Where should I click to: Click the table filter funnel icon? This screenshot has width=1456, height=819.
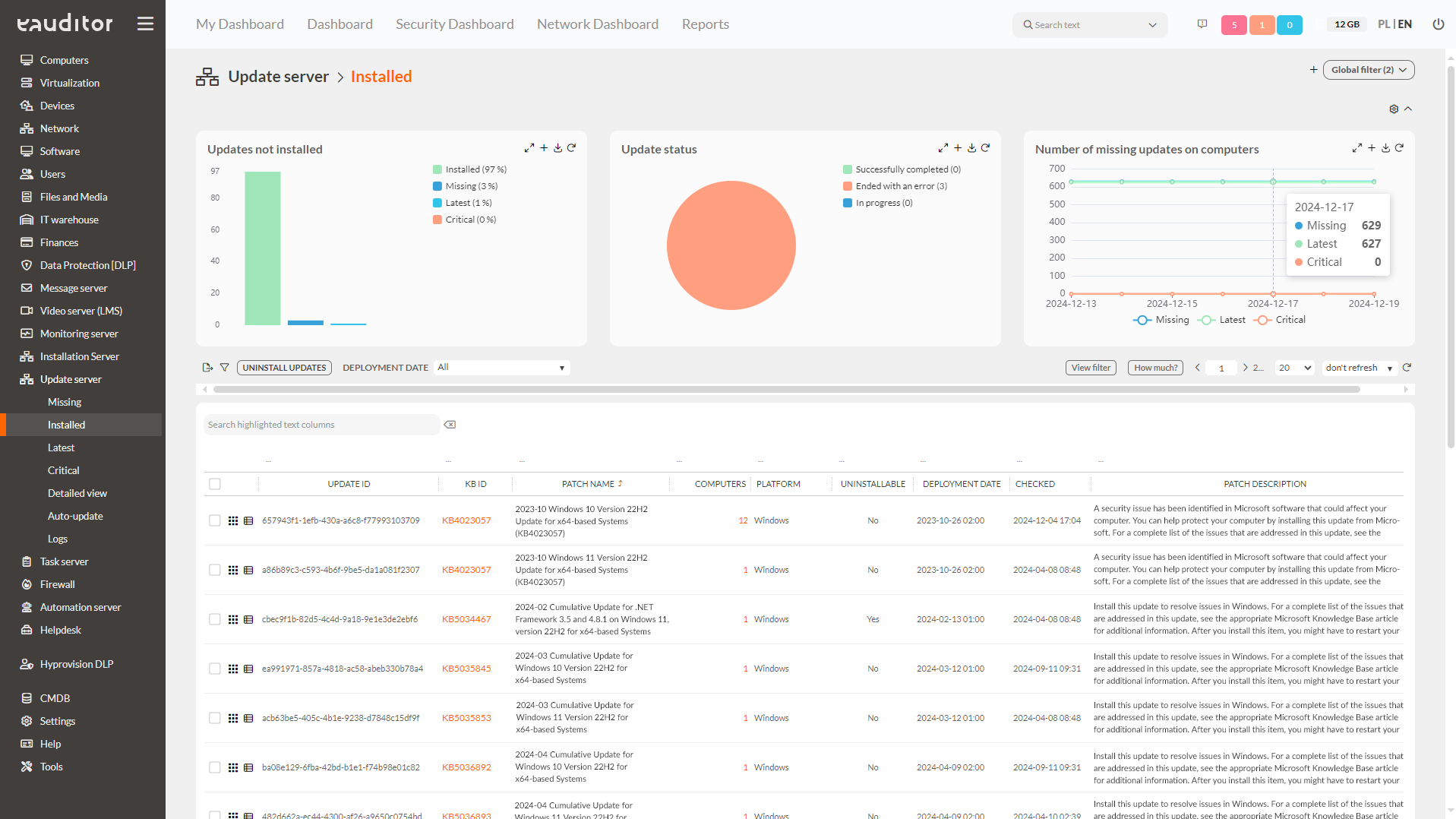click(x=224, y=368)
